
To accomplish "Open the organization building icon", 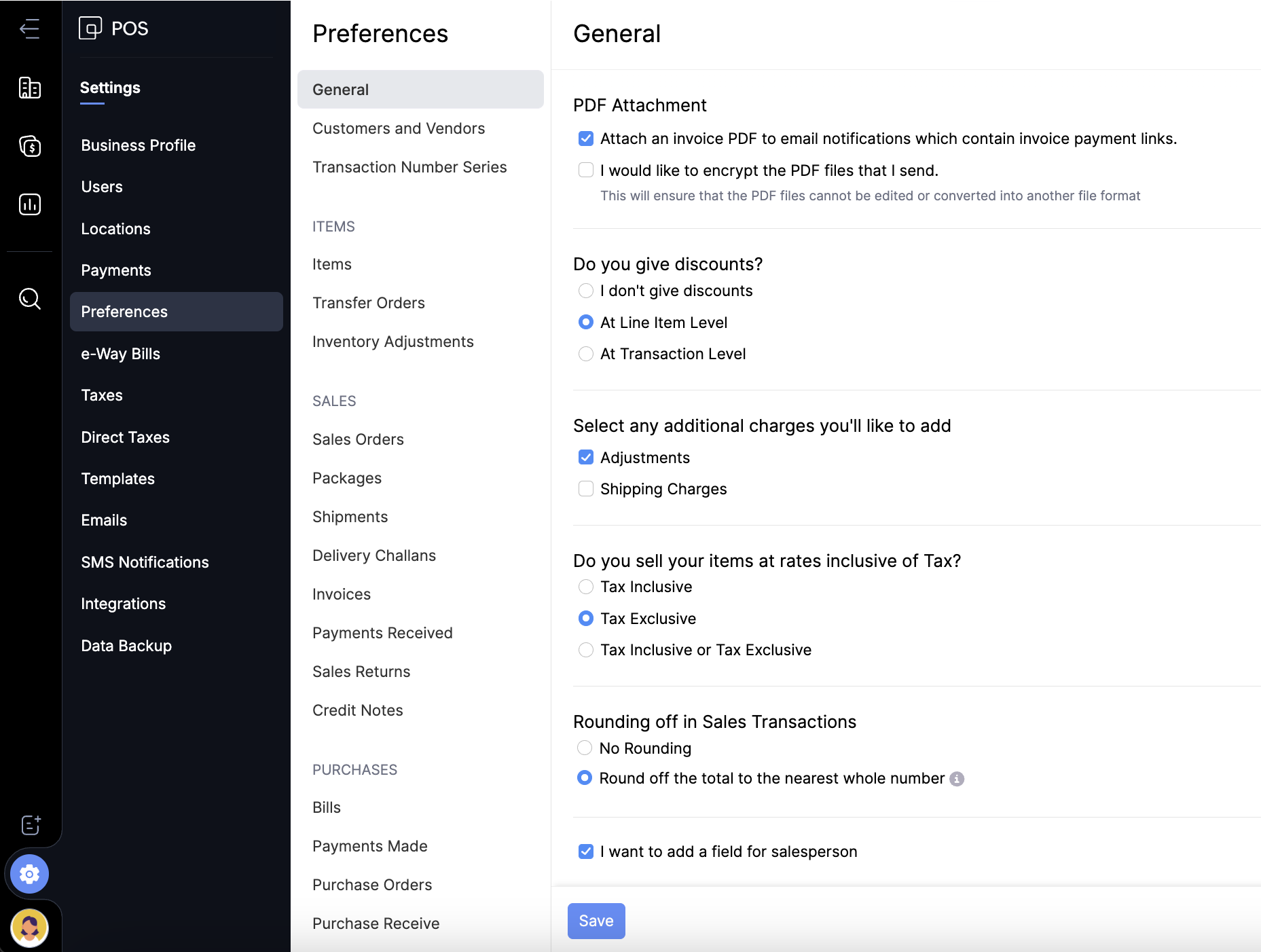I will click(x=29, y=88).
